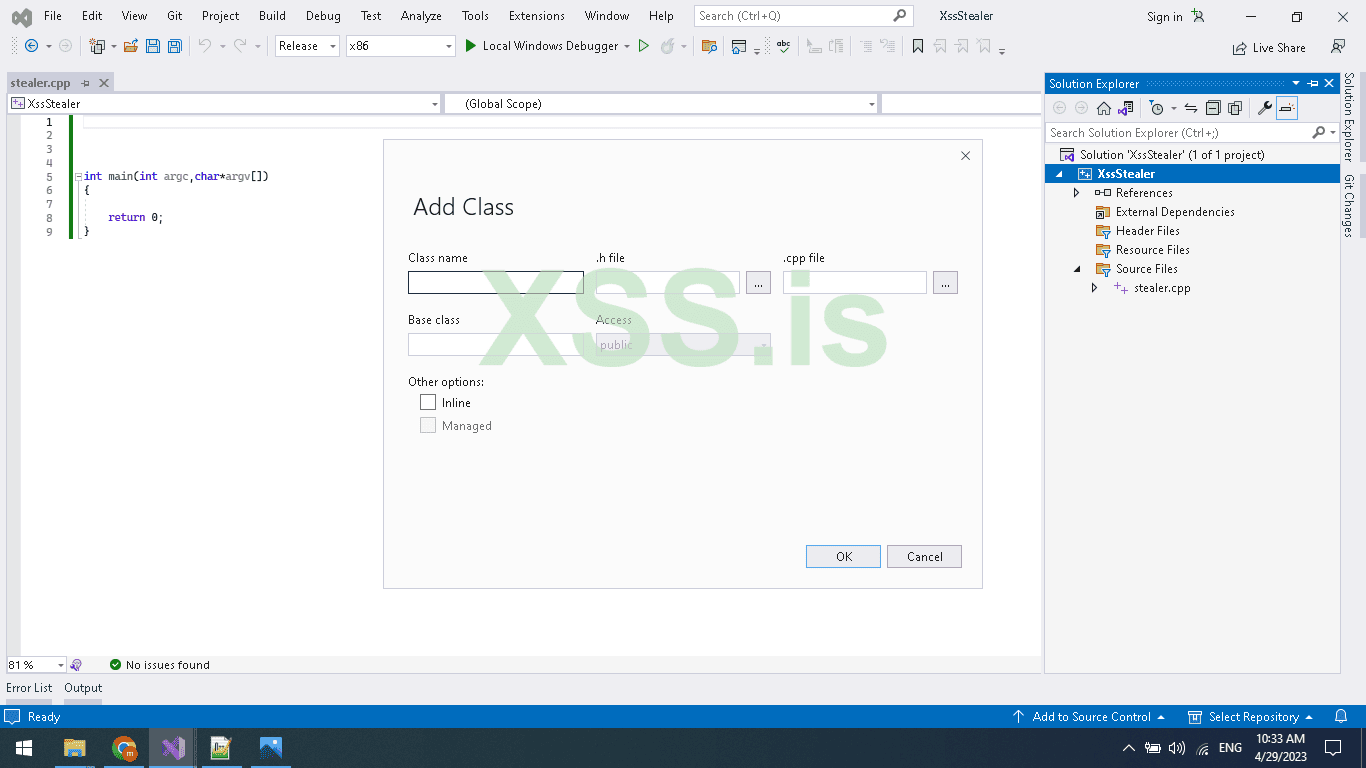Click the Navigate Backward arrow icon

pyautogui.click(x=31, y=46)
